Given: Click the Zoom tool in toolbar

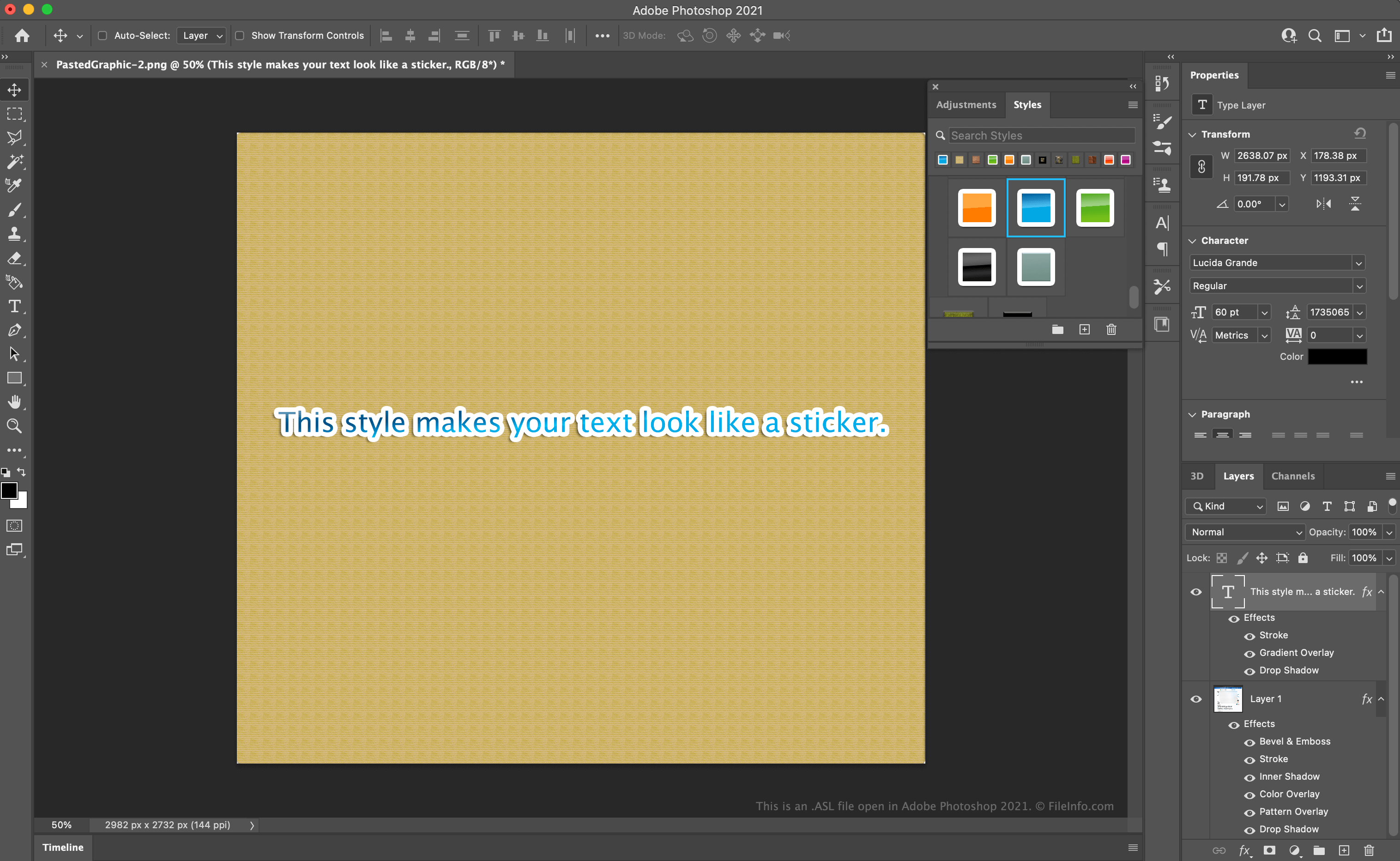Looking at the screenshot, I should [14, 425].
